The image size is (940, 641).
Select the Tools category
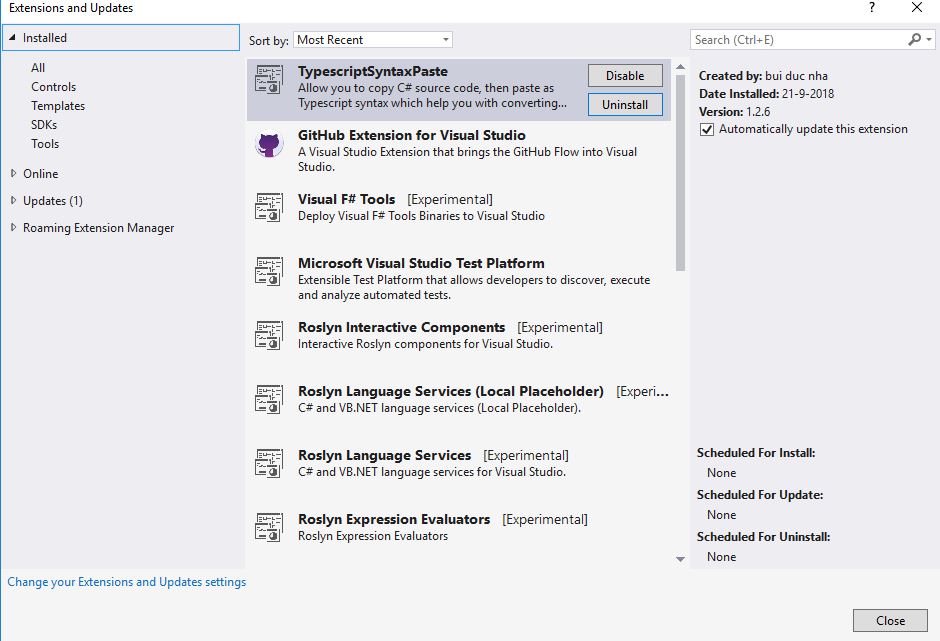click(45, 144)
